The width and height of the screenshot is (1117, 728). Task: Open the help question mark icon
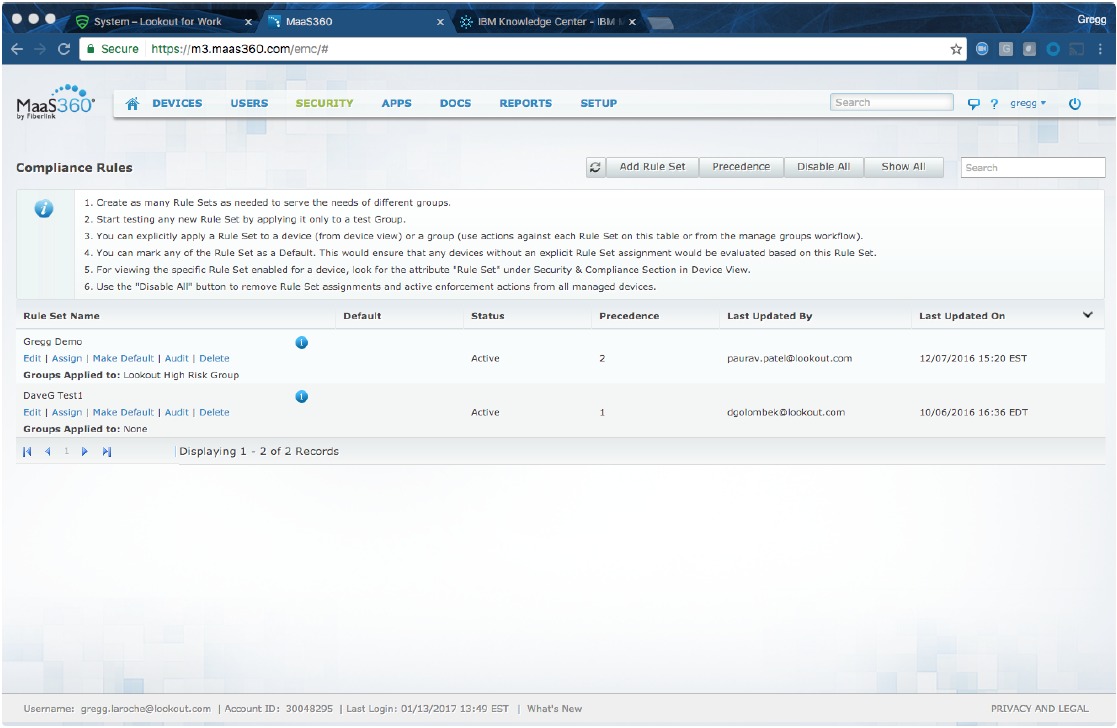click(994, 104)
